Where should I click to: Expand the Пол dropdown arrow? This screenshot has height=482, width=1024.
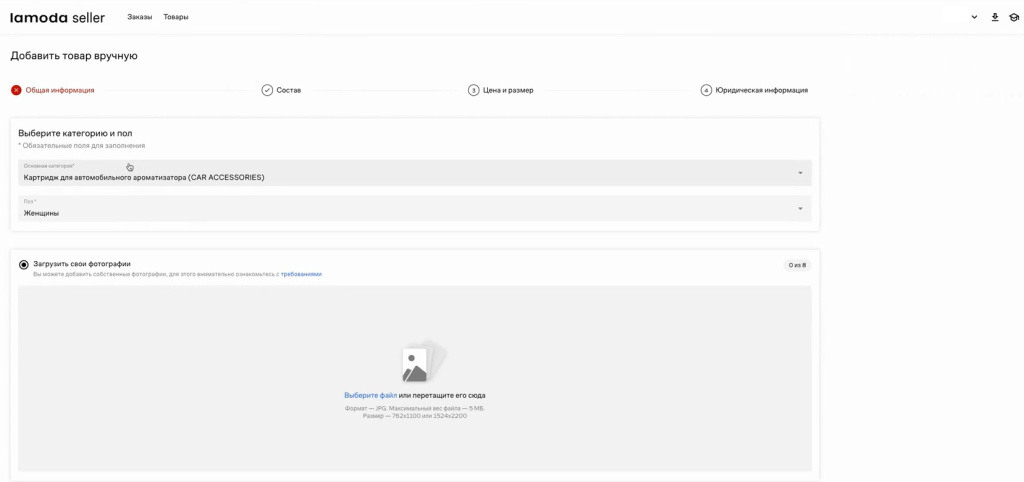[800, 209]
